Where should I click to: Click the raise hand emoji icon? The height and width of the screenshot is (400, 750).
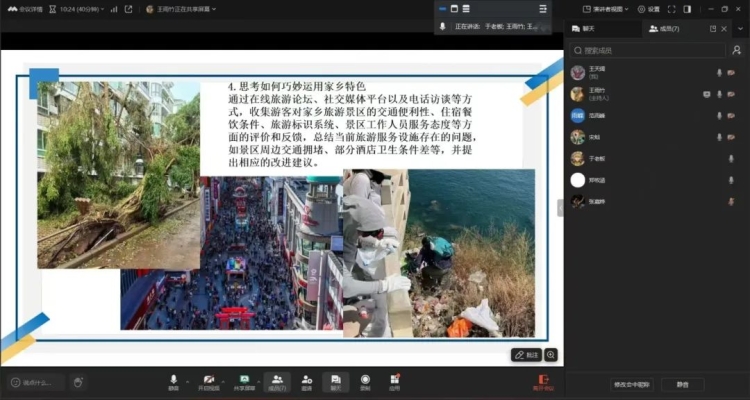pyautogui.click(x=77, y=382)
